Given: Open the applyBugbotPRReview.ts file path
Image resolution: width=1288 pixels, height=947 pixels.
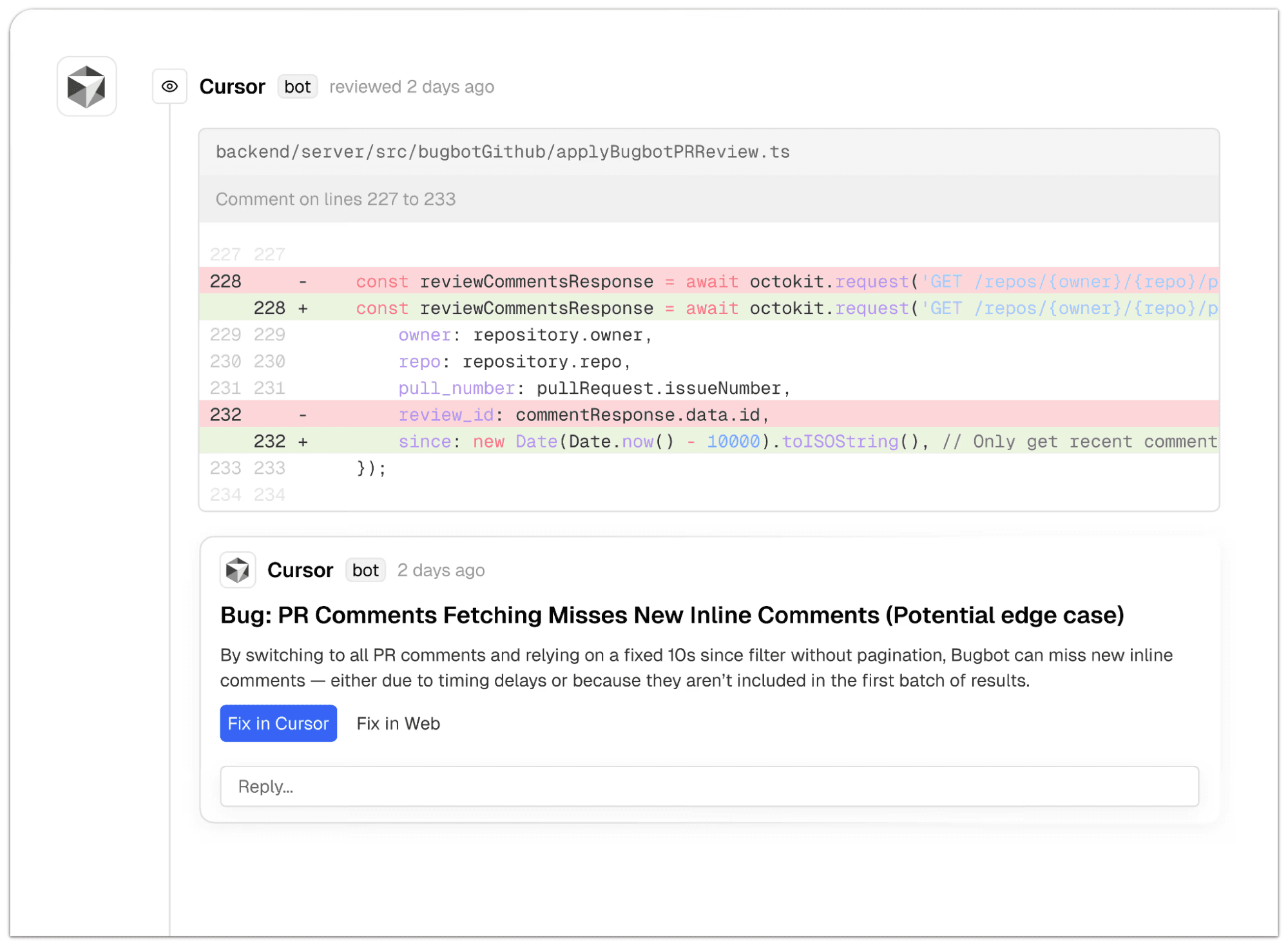Looking at the screenshot, I should click(502, 152).
